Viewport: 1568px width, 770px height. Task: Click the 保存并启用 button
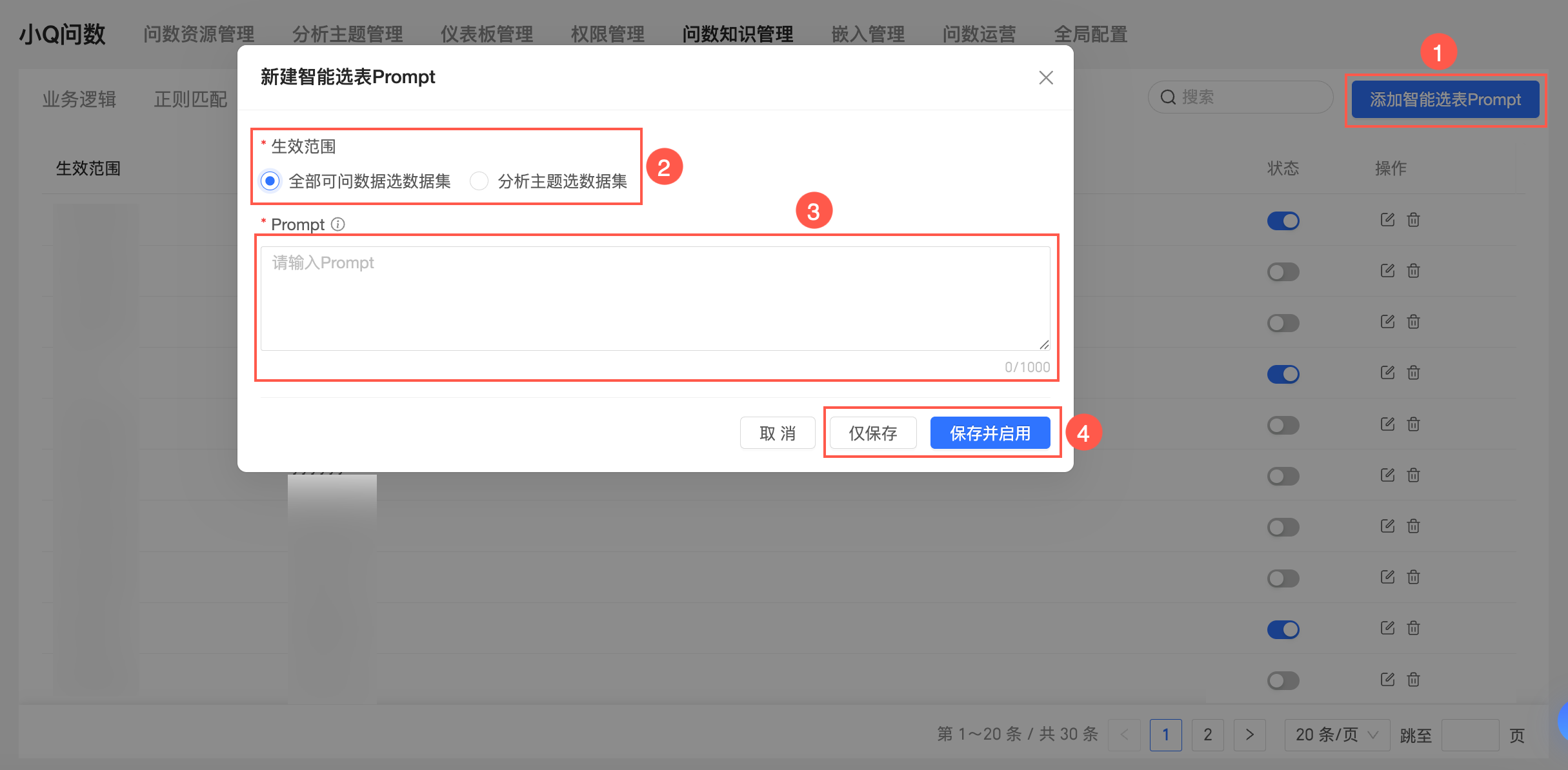990,433
